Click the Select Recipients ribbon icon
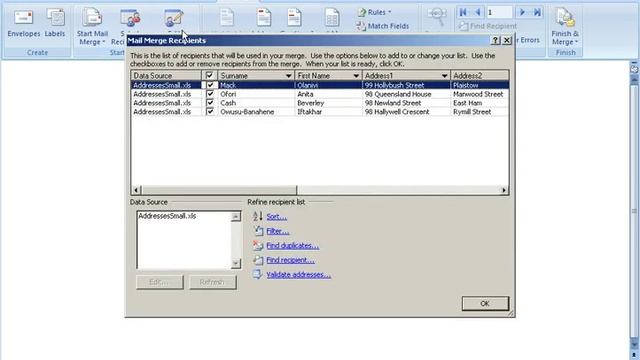Screen dimensions: 640x360 coord(130,19)
